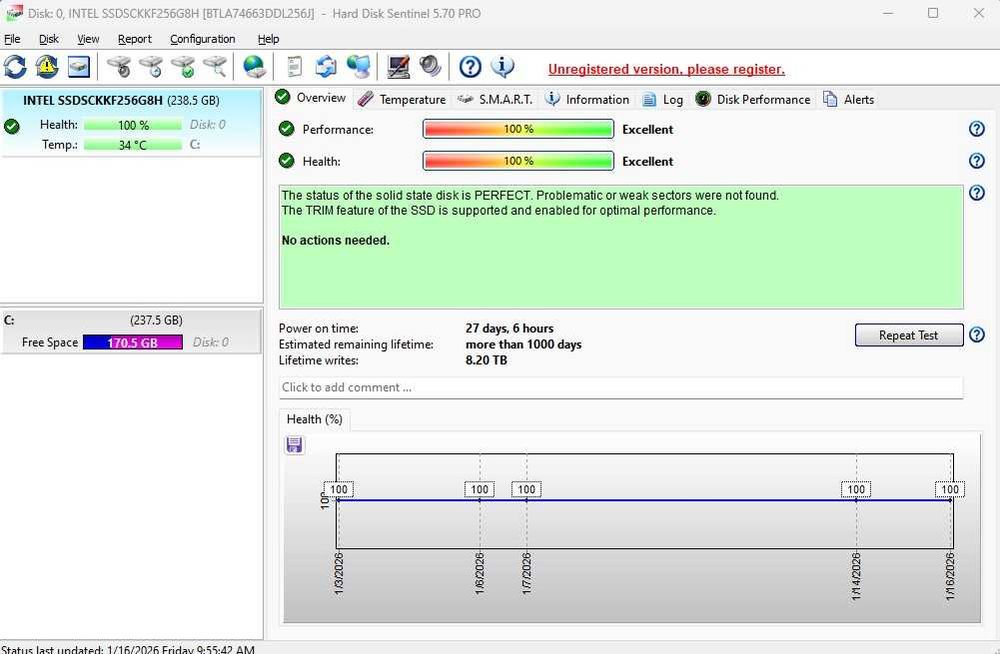The height and width of the screenshot is (654, 1000).
Task: Switch to the Information tab
Action: [588, 100]
